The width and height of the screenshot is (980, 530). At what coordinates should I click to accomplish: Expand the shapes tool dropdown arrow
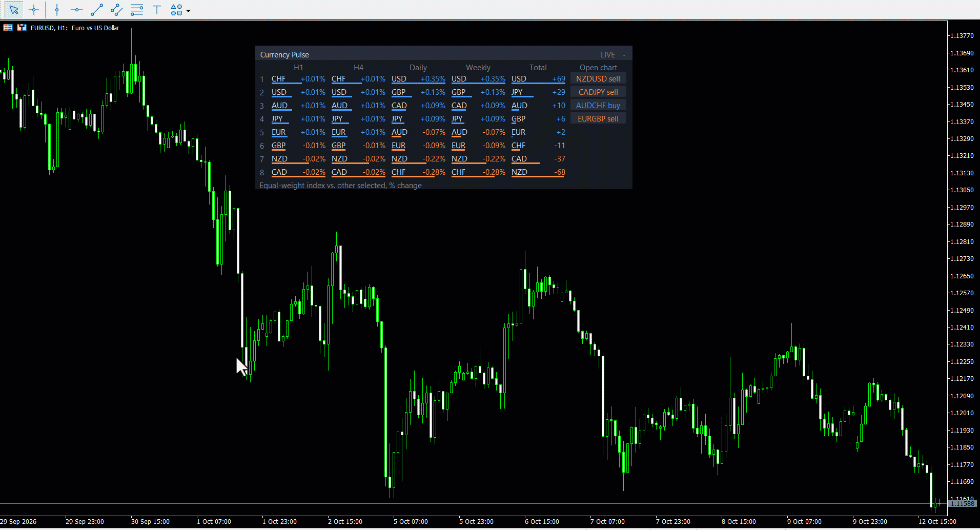188,11
